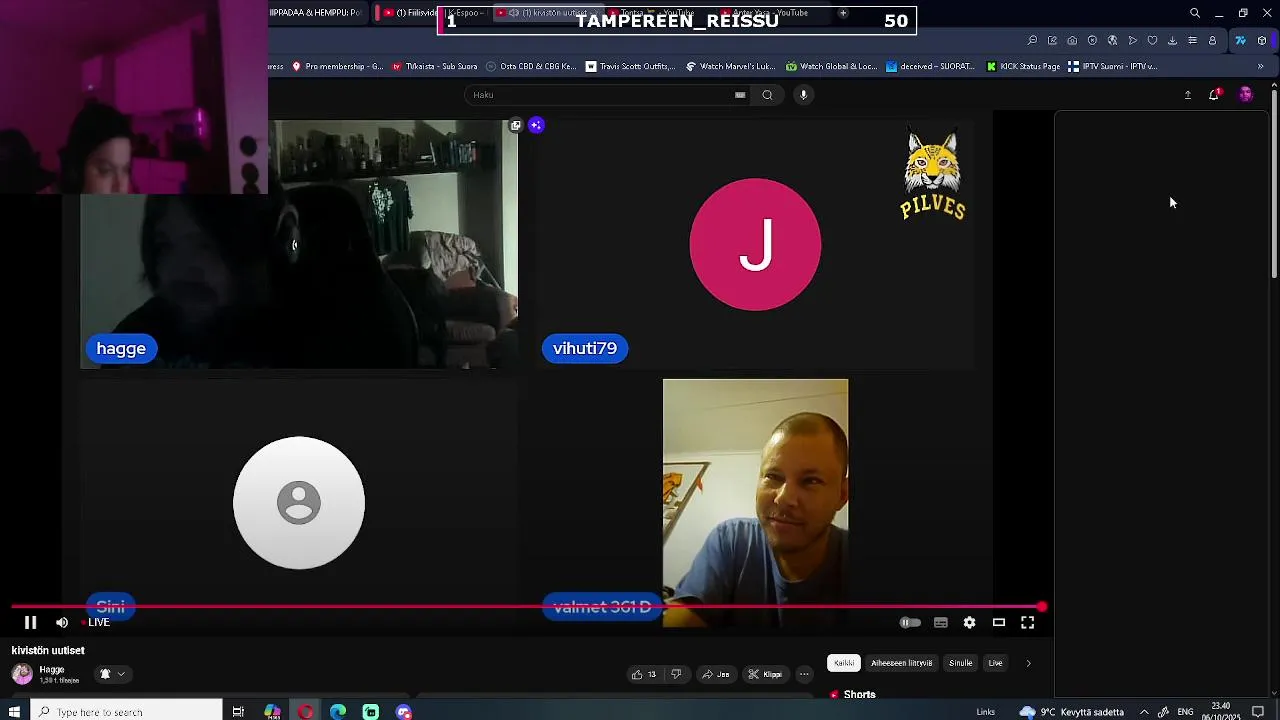
Task: Toggle subtitles in video player
Action: (x=941, y=622)
